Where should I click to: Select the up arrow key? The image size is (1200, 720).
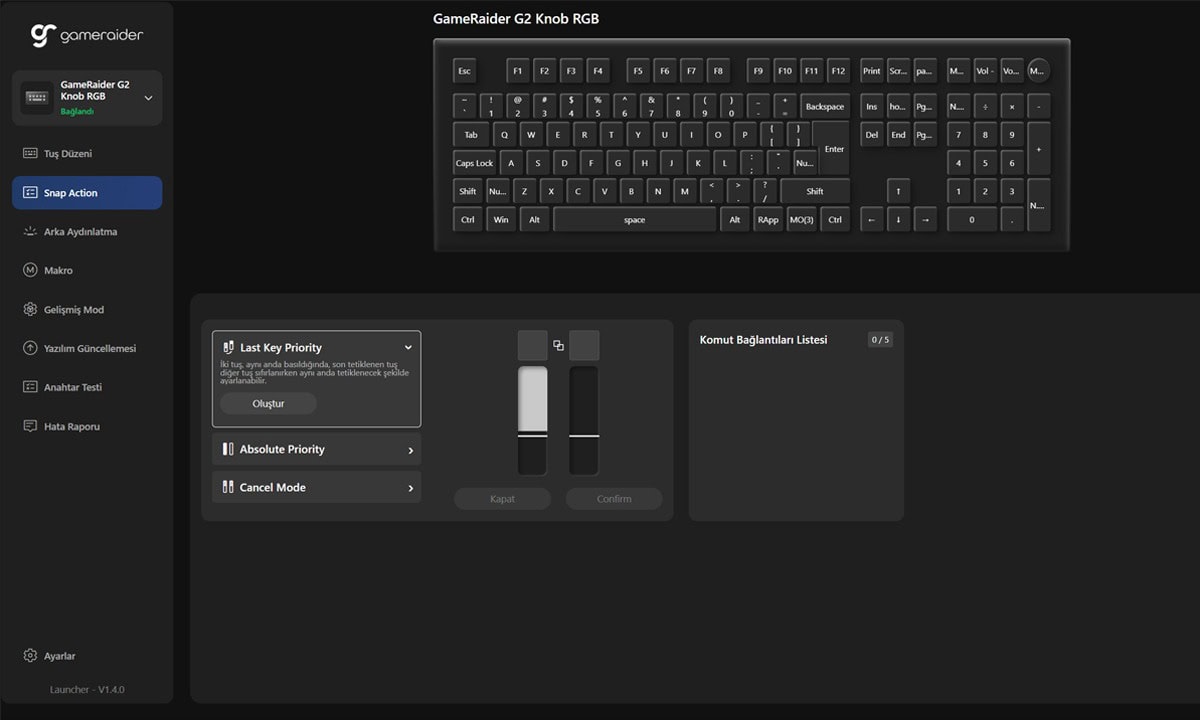coord(898,191)
